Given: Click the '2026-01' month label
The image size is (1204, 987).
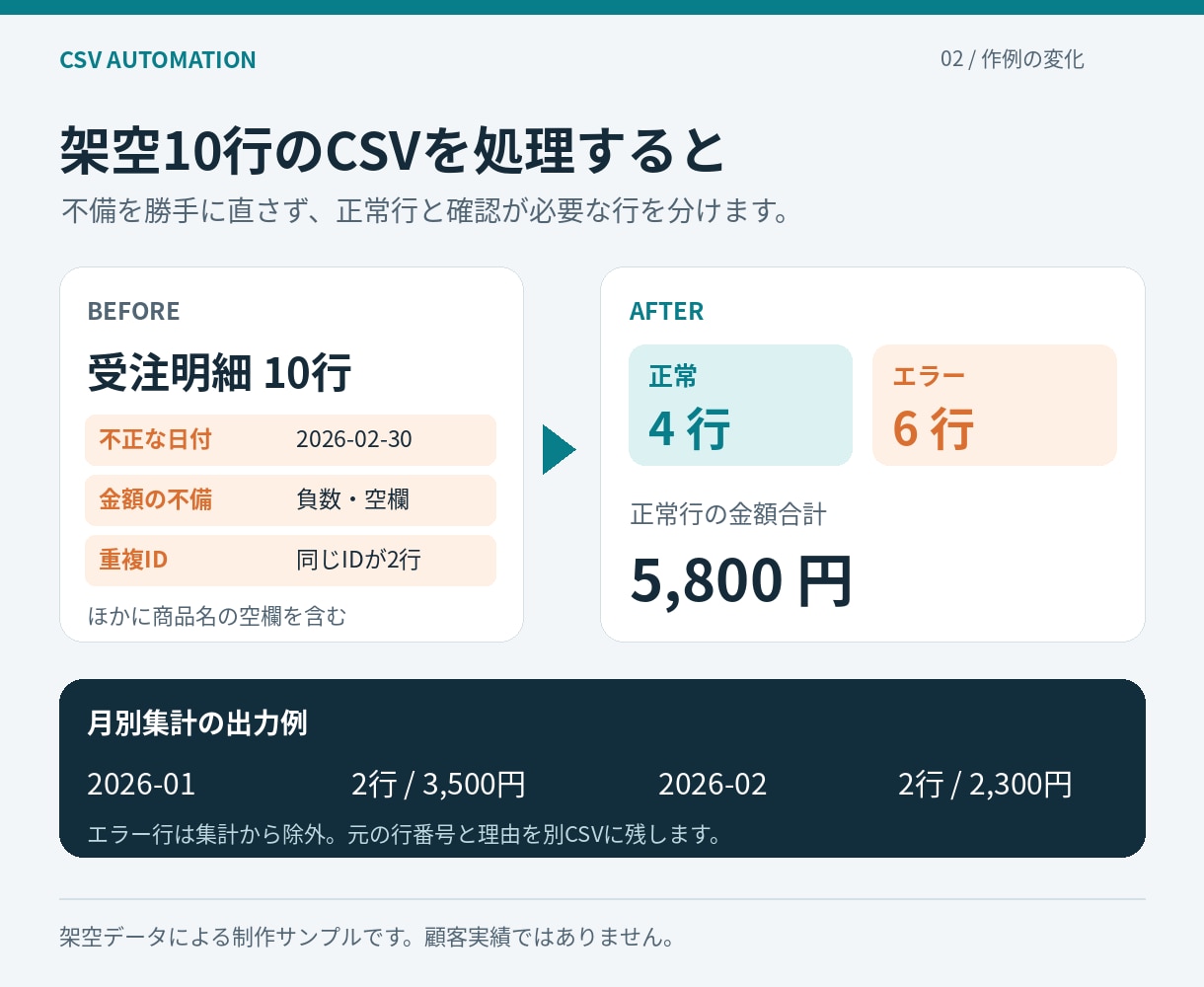Looking at the screenshot, I should click(x=141, y=785).
